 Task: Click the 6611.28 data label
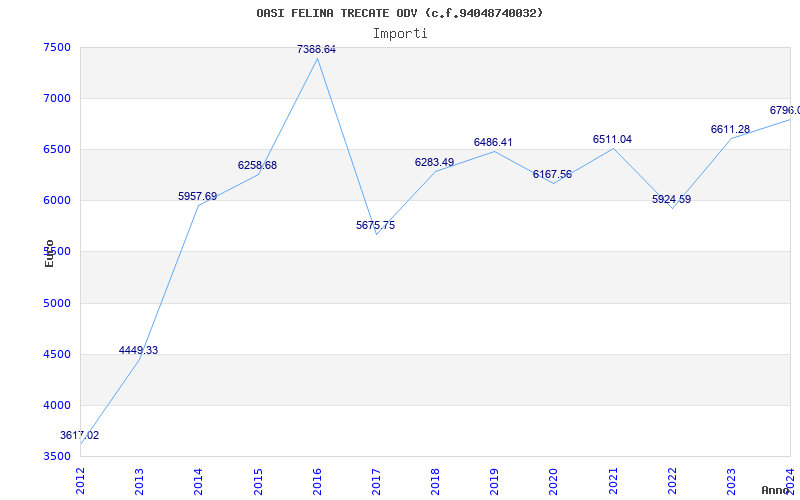730,129
